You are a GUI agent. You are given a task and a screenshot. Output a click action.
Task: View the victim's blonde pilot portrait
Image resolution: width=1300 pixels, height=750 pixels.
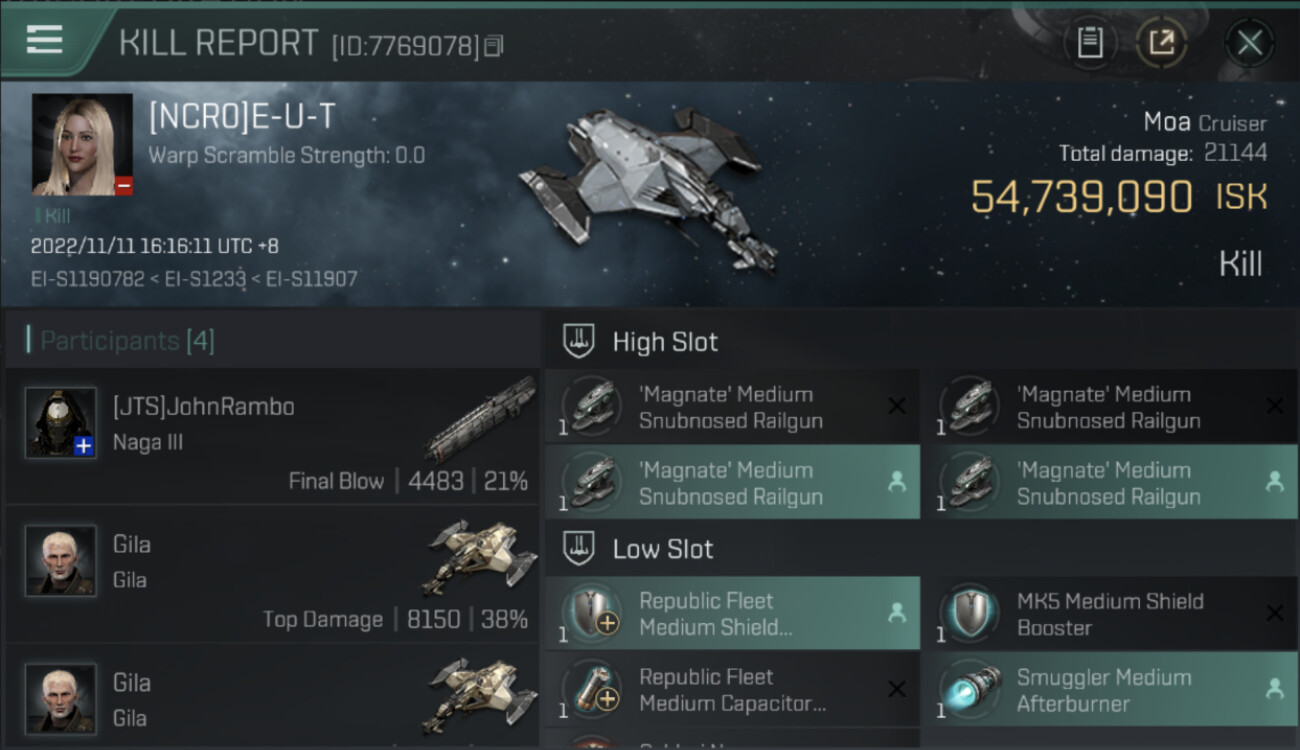[82, 144]
